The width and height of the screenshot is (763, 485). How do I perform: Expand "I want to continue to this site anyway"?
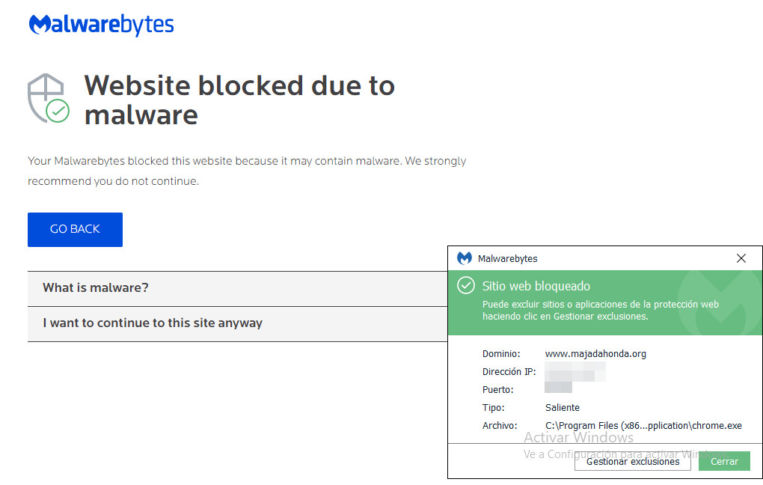point(152,323)
